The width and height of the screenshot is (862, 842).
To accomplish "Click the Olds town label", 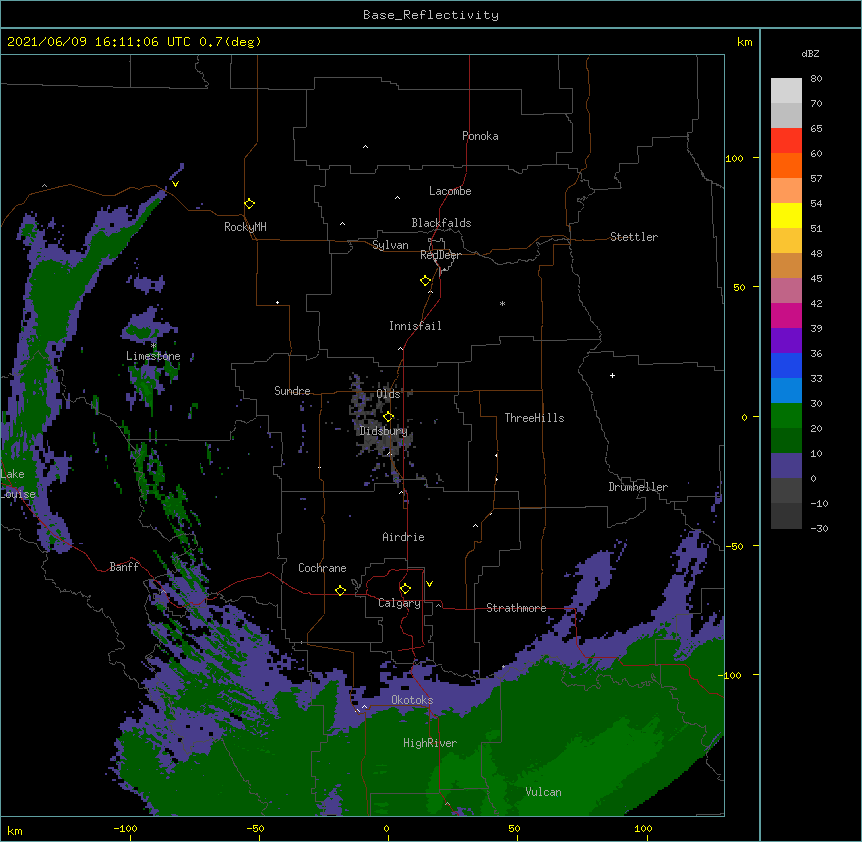I will (x=388, y=394).
